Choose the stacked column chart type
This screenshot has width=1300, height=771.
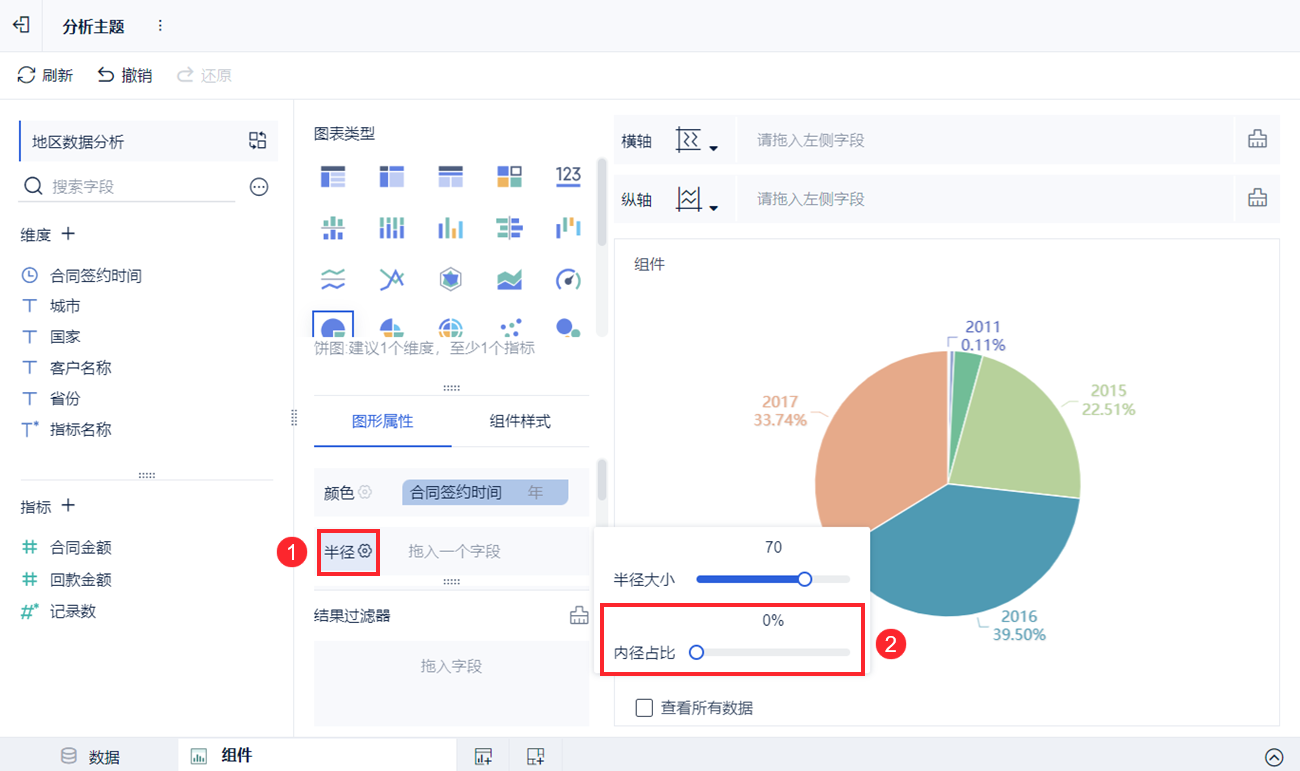pyautogui.click(x=392, y=228)
